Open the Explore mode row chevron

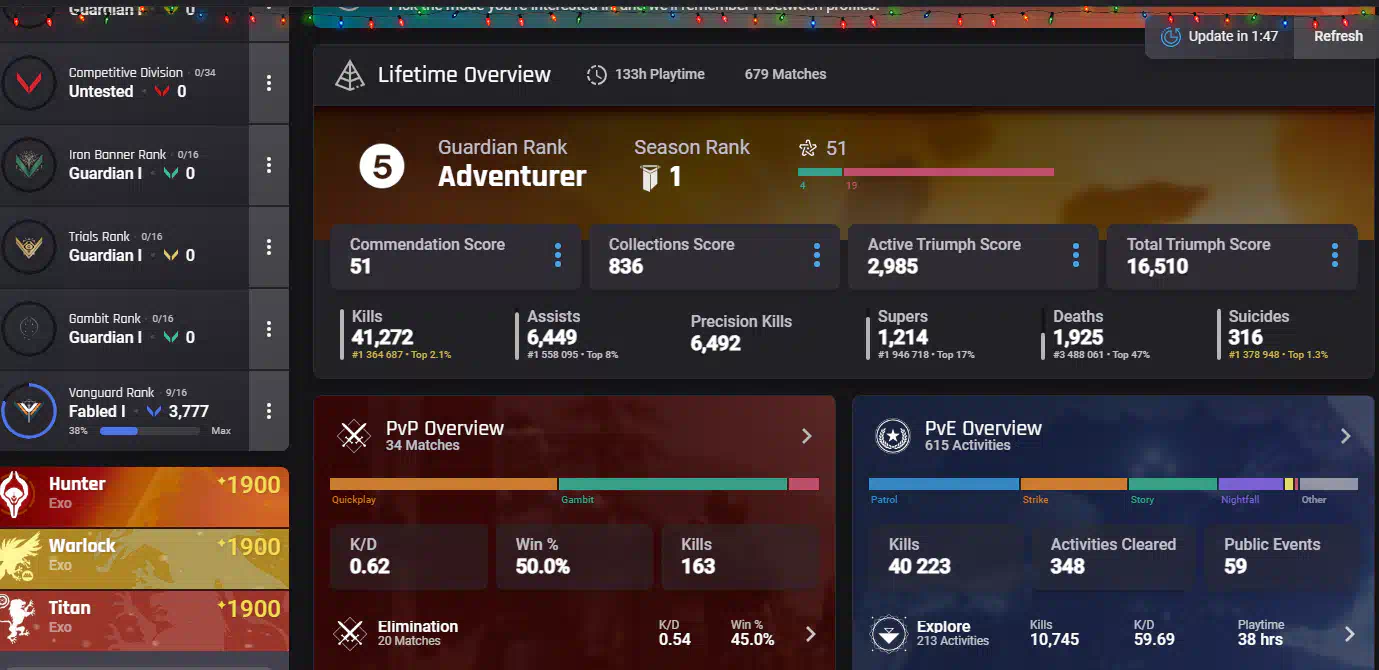[x=1349, y=634]
